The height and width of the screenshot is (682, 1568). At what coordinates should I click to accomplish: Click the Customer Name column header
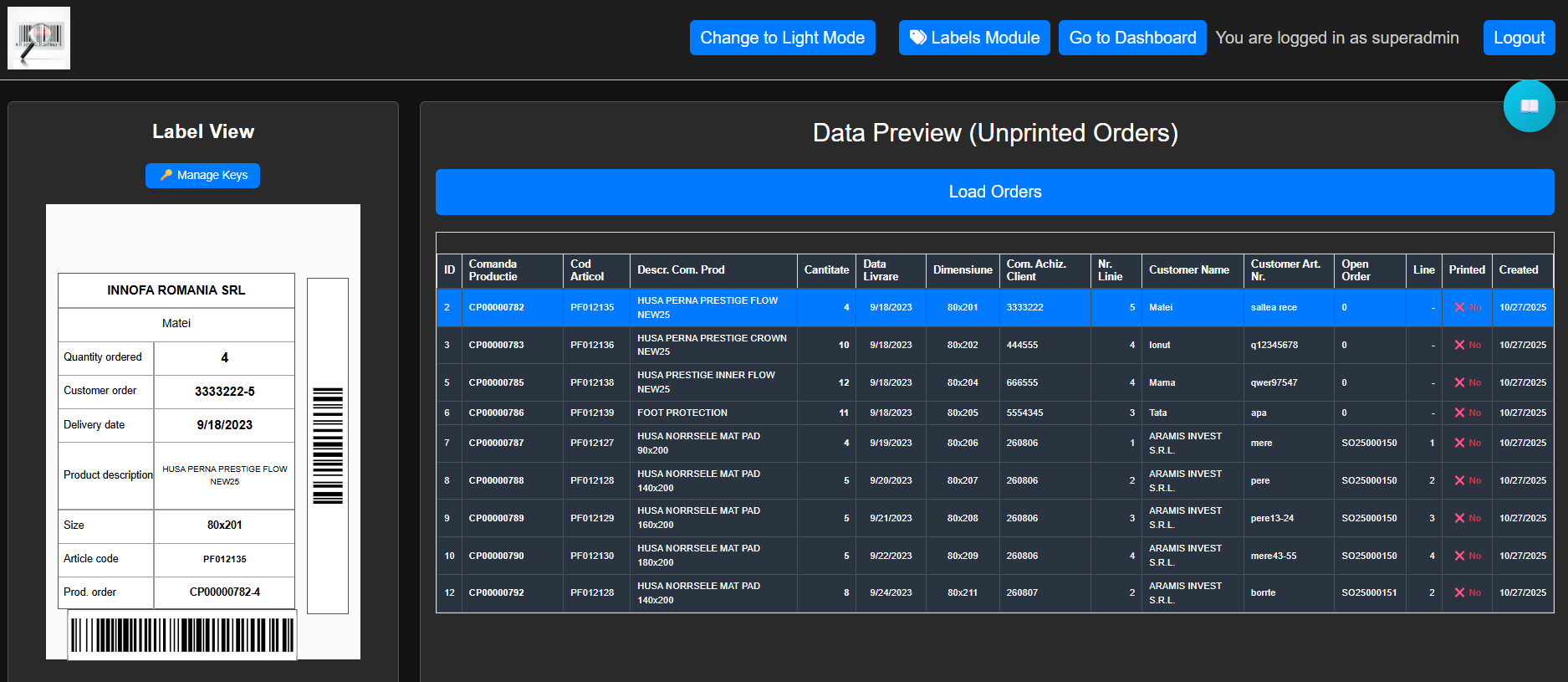pos(1188,270)
